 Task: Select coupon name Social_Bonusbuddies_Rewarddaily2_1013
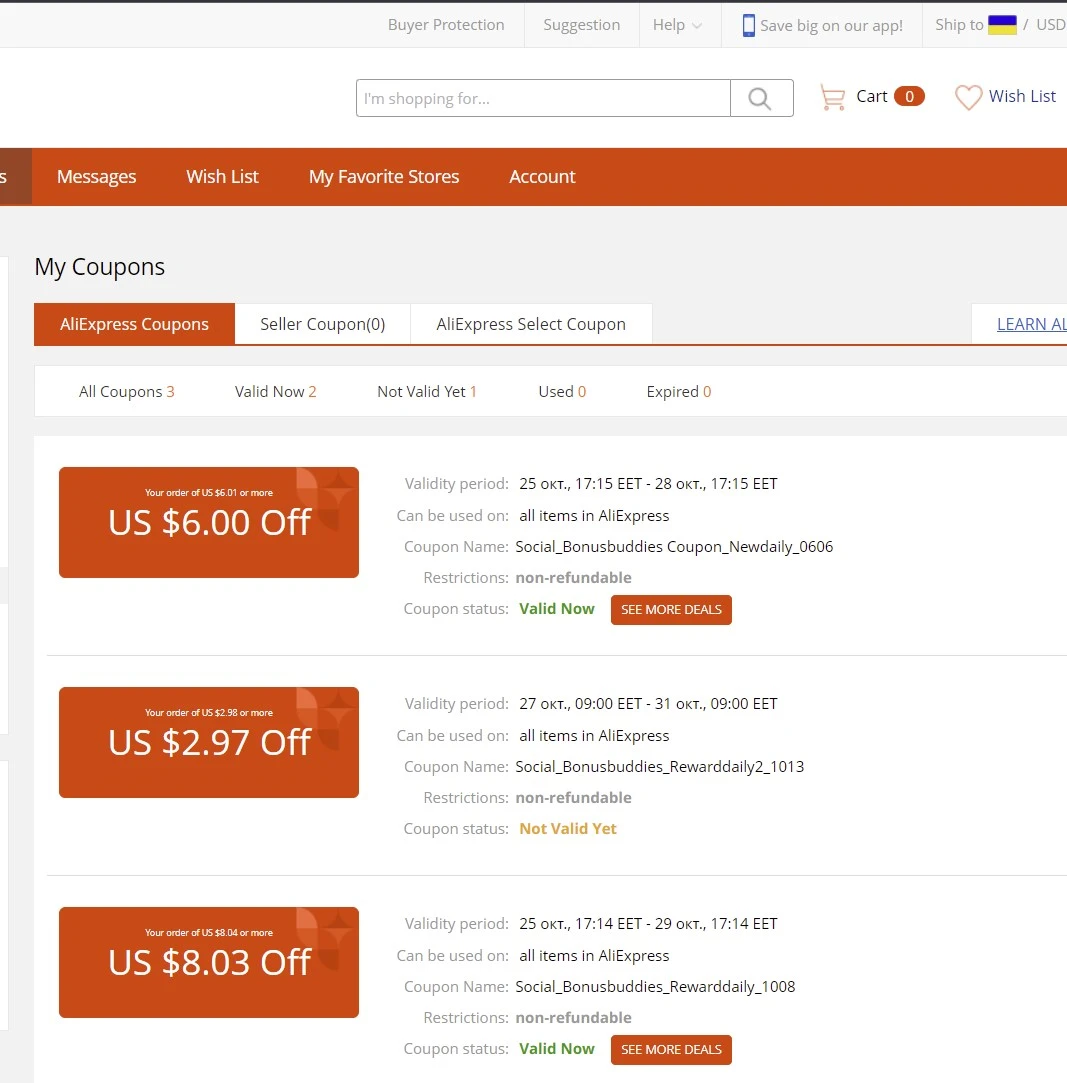660,767
